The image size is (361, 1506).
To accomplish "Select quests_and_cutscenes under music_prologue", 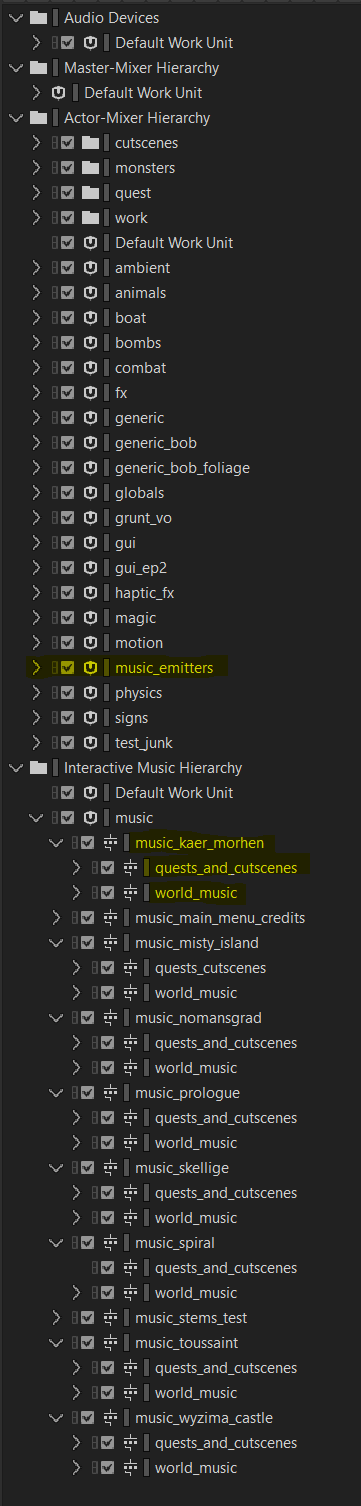I will pyautogui.click(x=226, y=1118).
